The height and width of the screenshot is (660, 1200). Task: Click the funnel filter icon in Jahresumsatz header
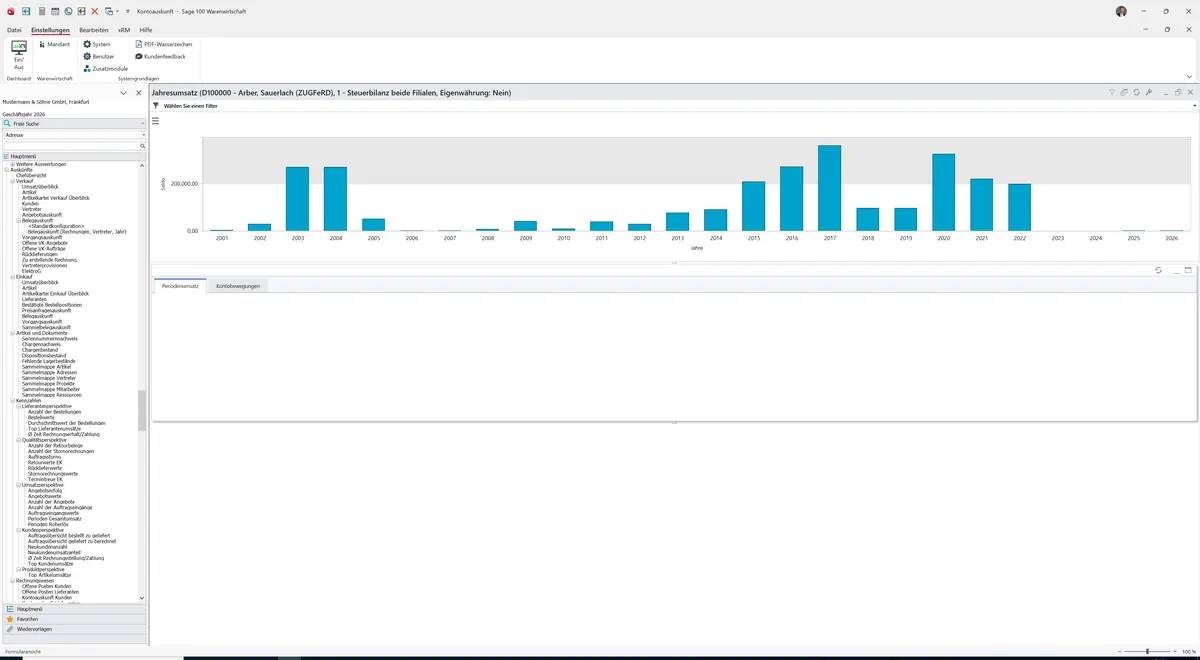1112,92
